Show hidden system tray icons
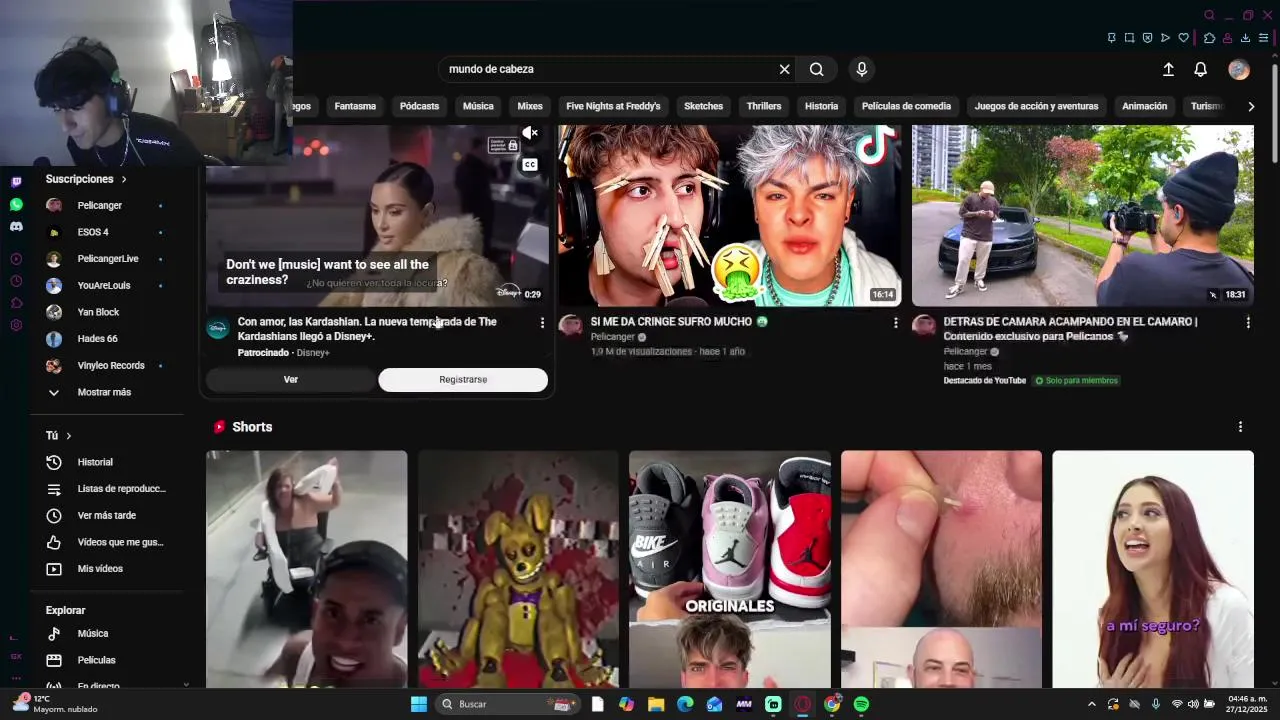 click(x=1091, y=704)
